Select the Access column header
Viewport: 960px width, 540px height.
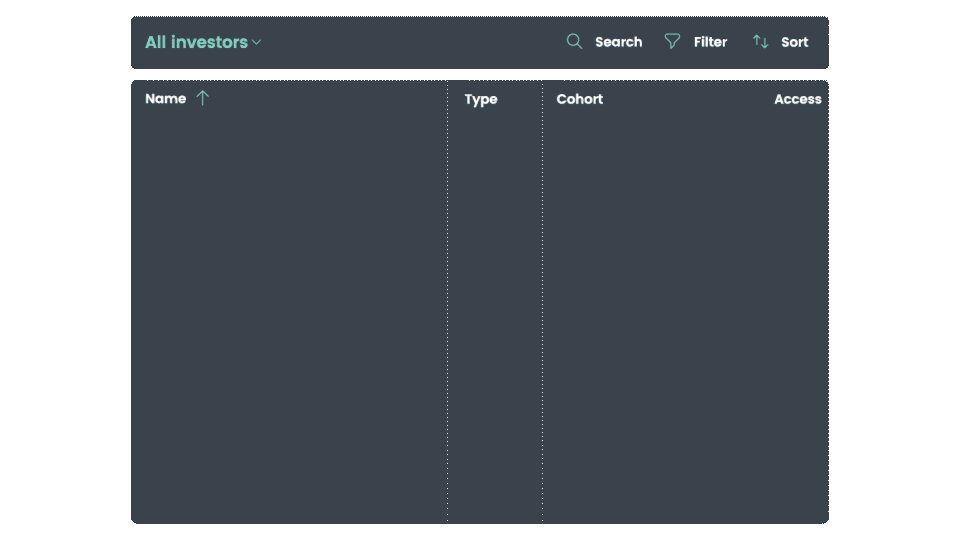pos(798,99)
